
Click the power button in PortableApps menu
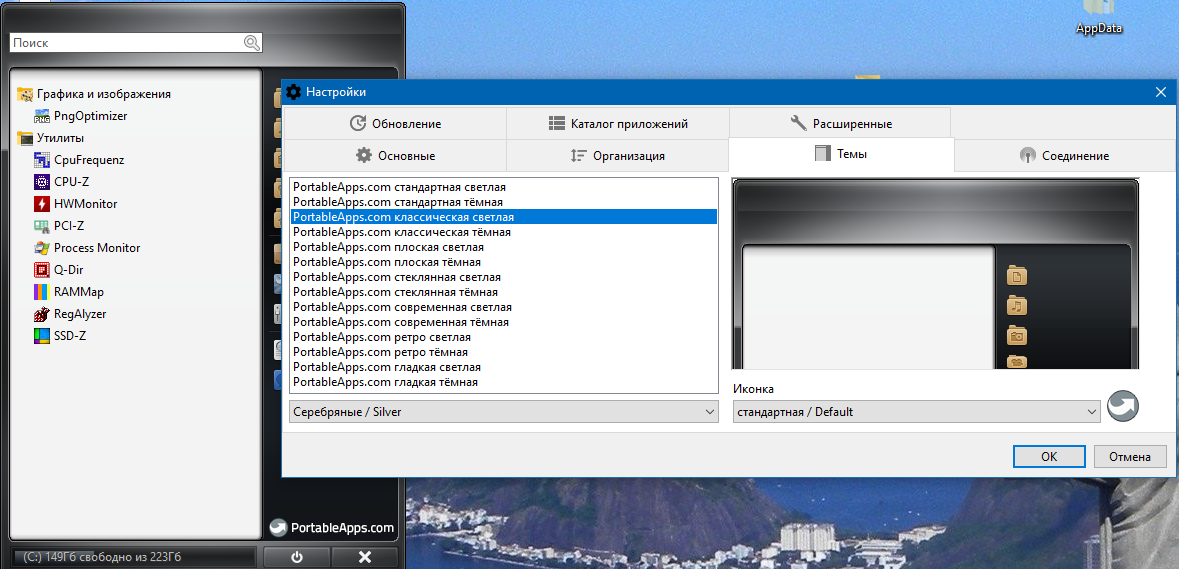click(296, 557)
